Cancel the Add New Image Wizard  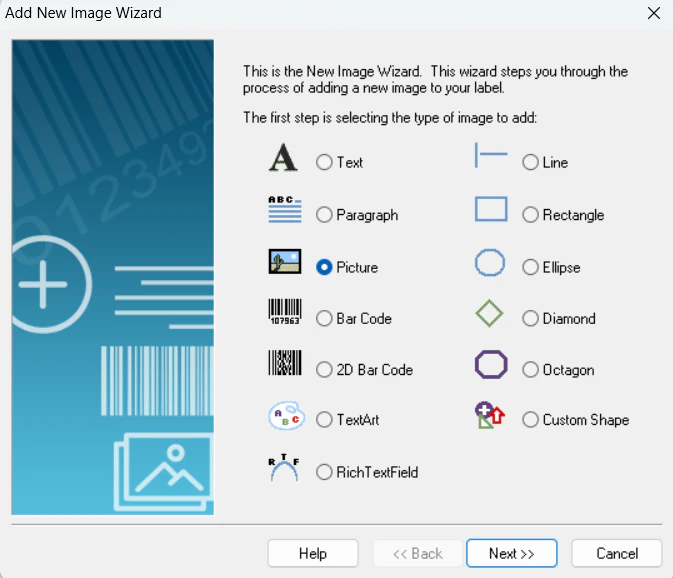point(617,553)
